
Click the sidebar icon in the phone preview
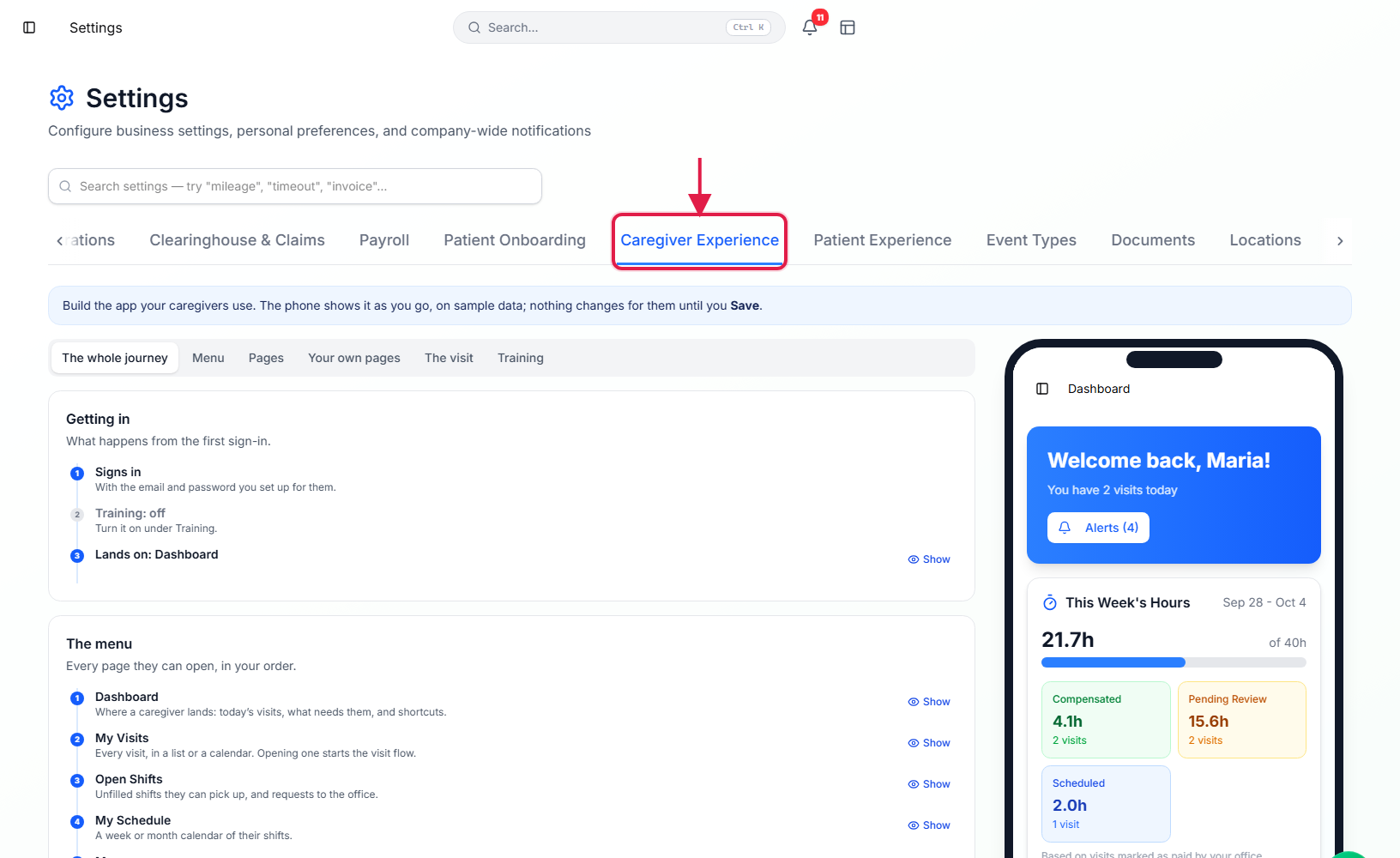coord(1042,389)
